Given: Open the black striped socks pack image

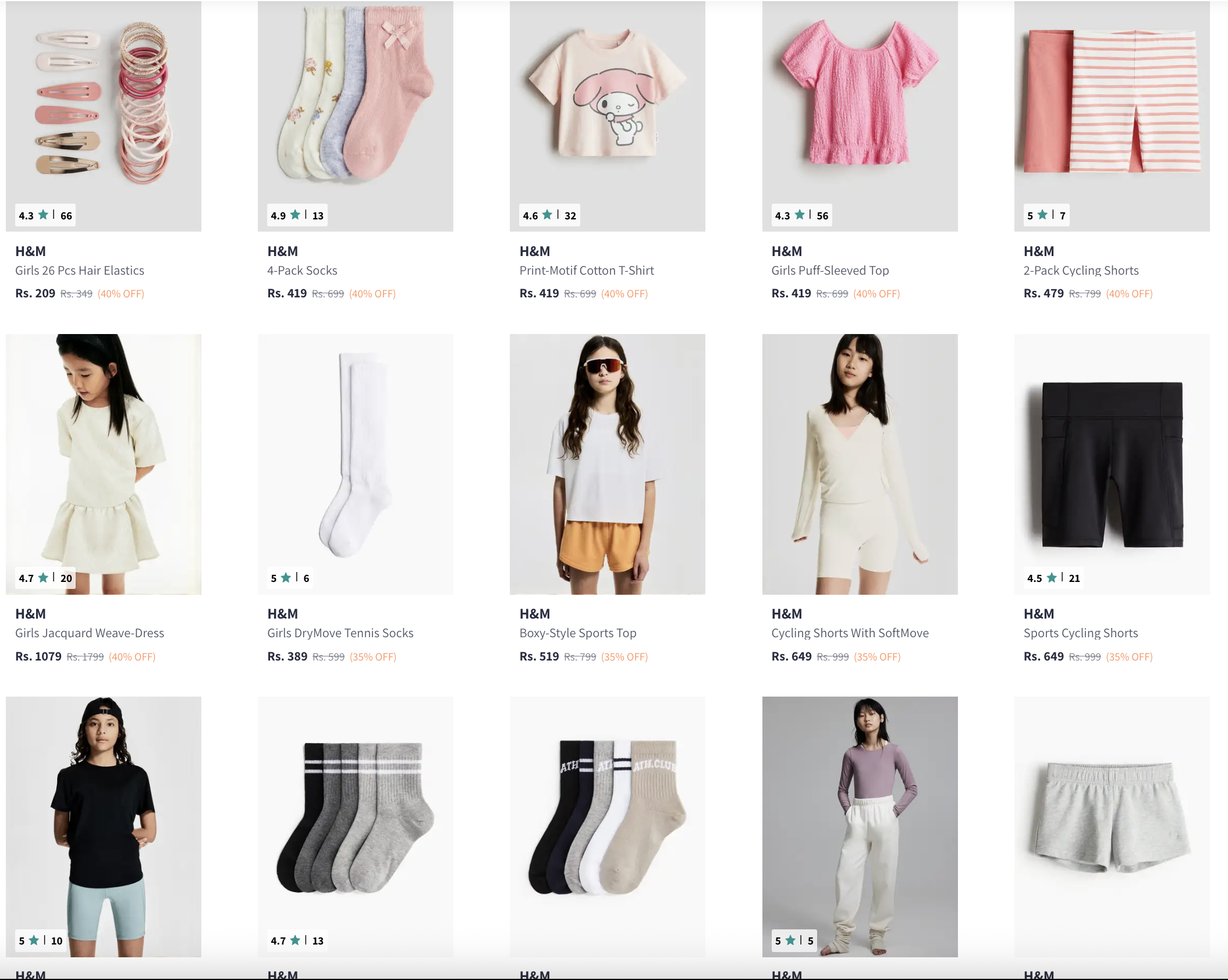Looking at the screenshot, I should click(x=356, y=826).
